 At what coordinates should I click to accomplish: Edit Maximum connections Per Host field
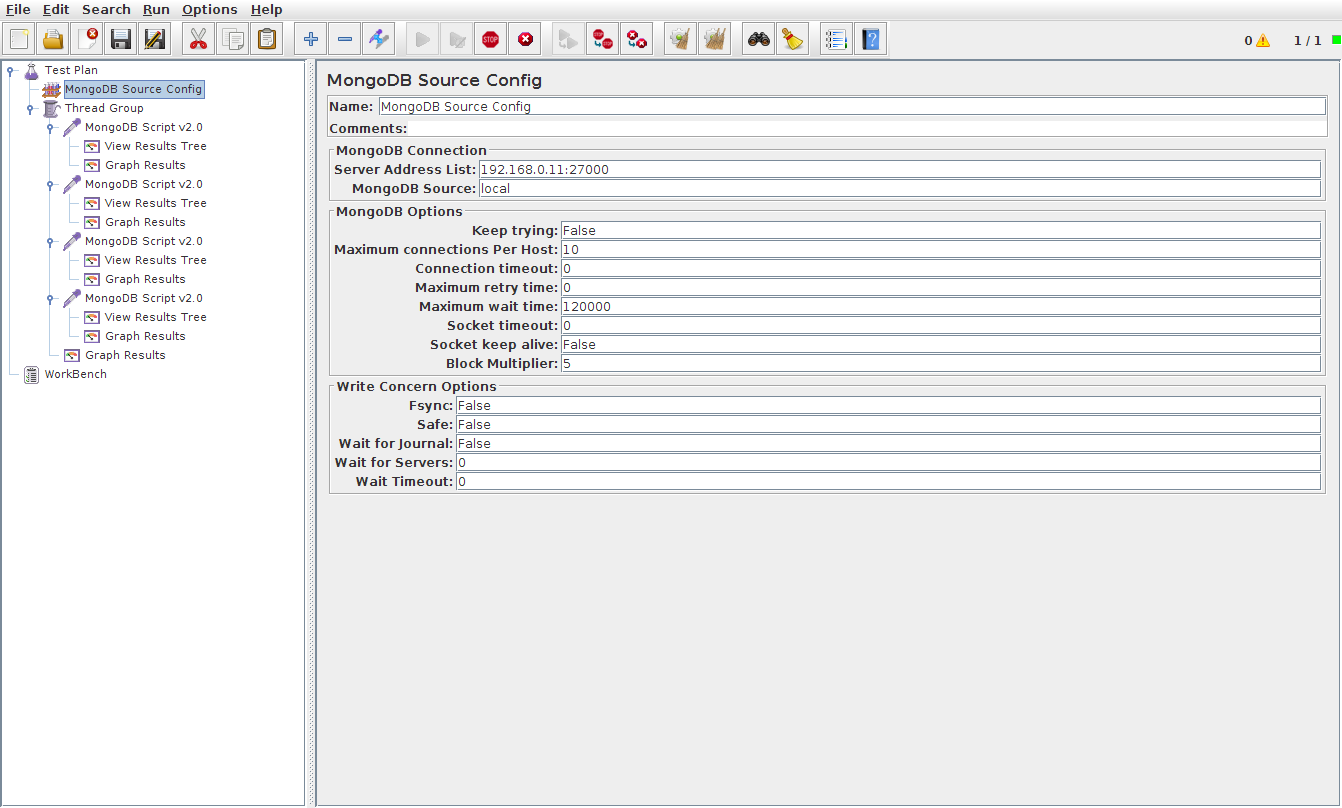(x=941, y=249)
